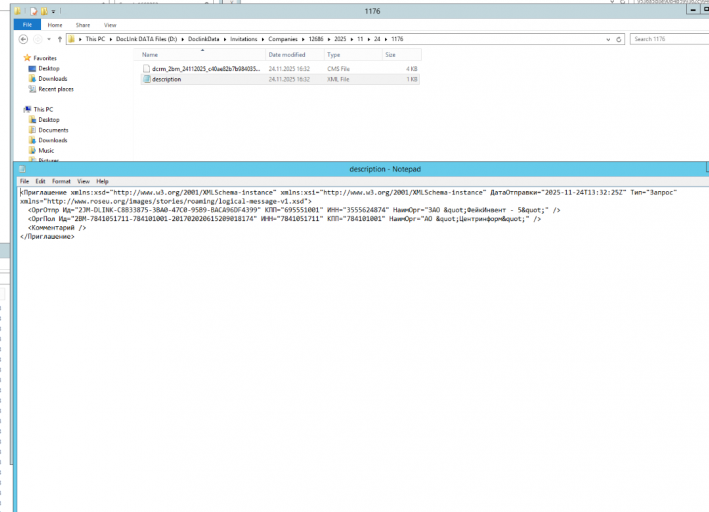Select Music in the navigation pane
The height and width of the screenshot is (512, 709).
[x=46, y=150]
